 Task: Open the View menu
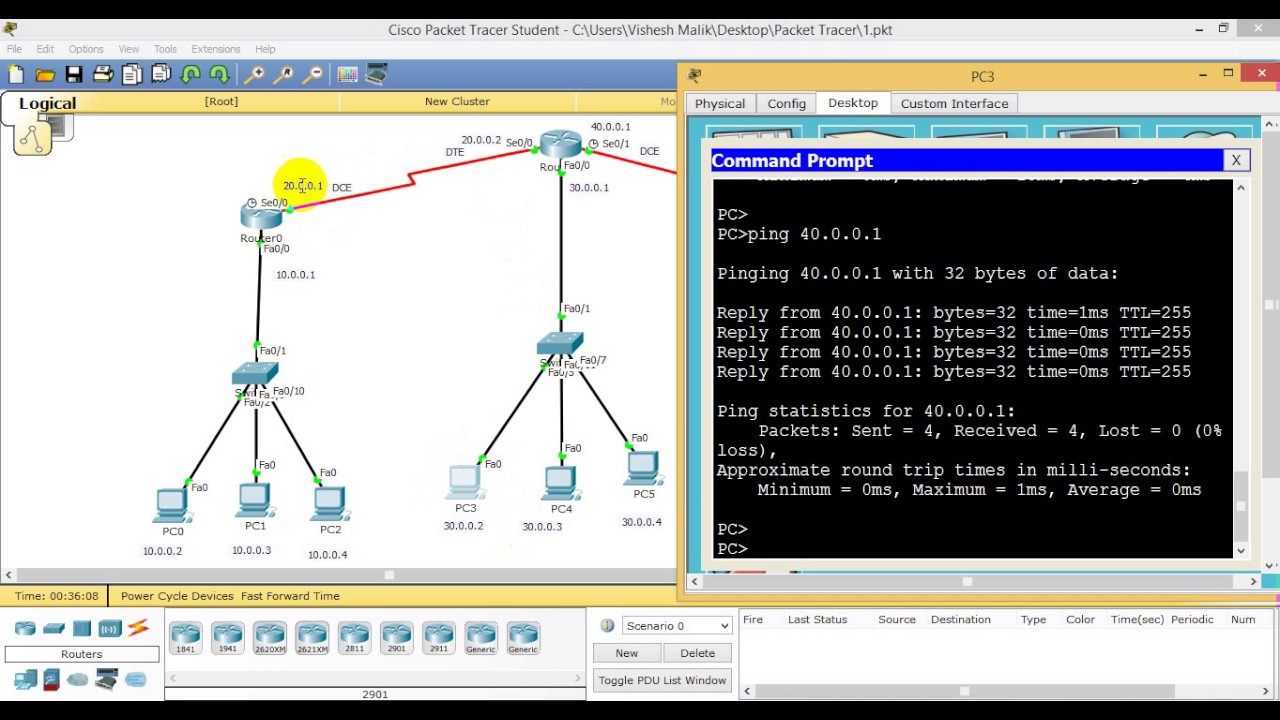129,49
